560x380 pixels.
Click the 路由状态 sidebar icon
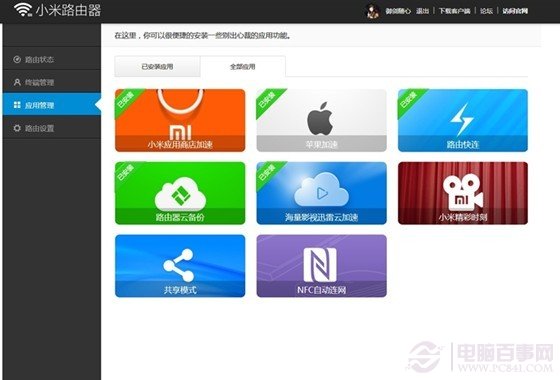pyautogui.click(x=17, y=59)
